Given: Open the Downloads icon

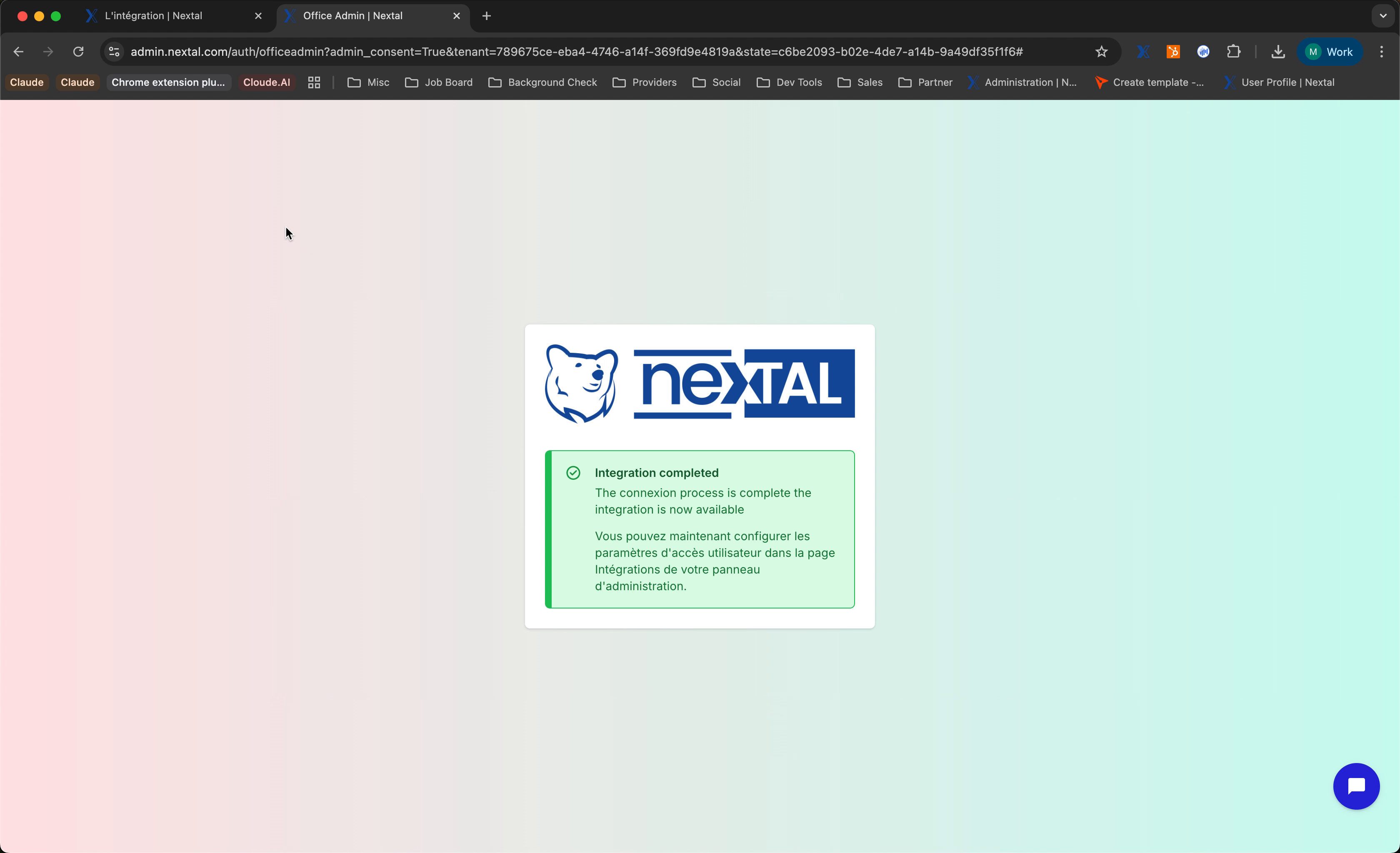Looking at the screenshot, I should pos(1278,52).
